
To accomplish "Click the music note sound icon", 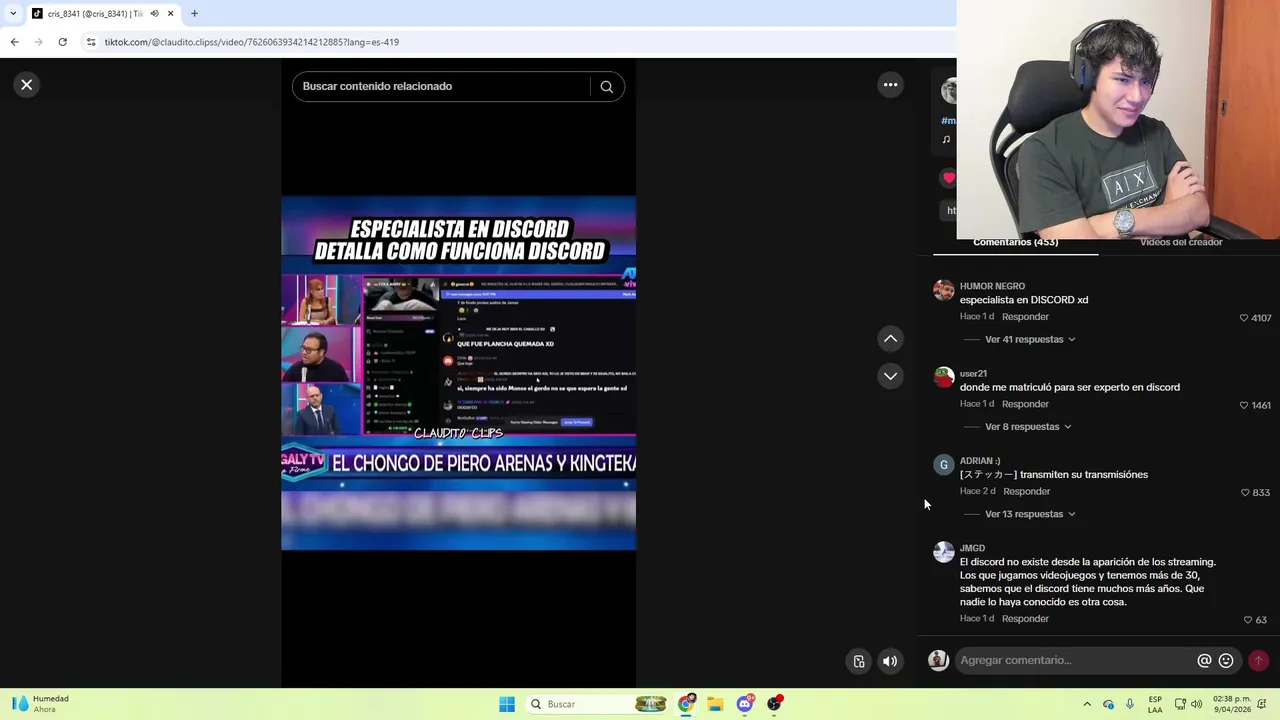I will [x=946, y=139].
